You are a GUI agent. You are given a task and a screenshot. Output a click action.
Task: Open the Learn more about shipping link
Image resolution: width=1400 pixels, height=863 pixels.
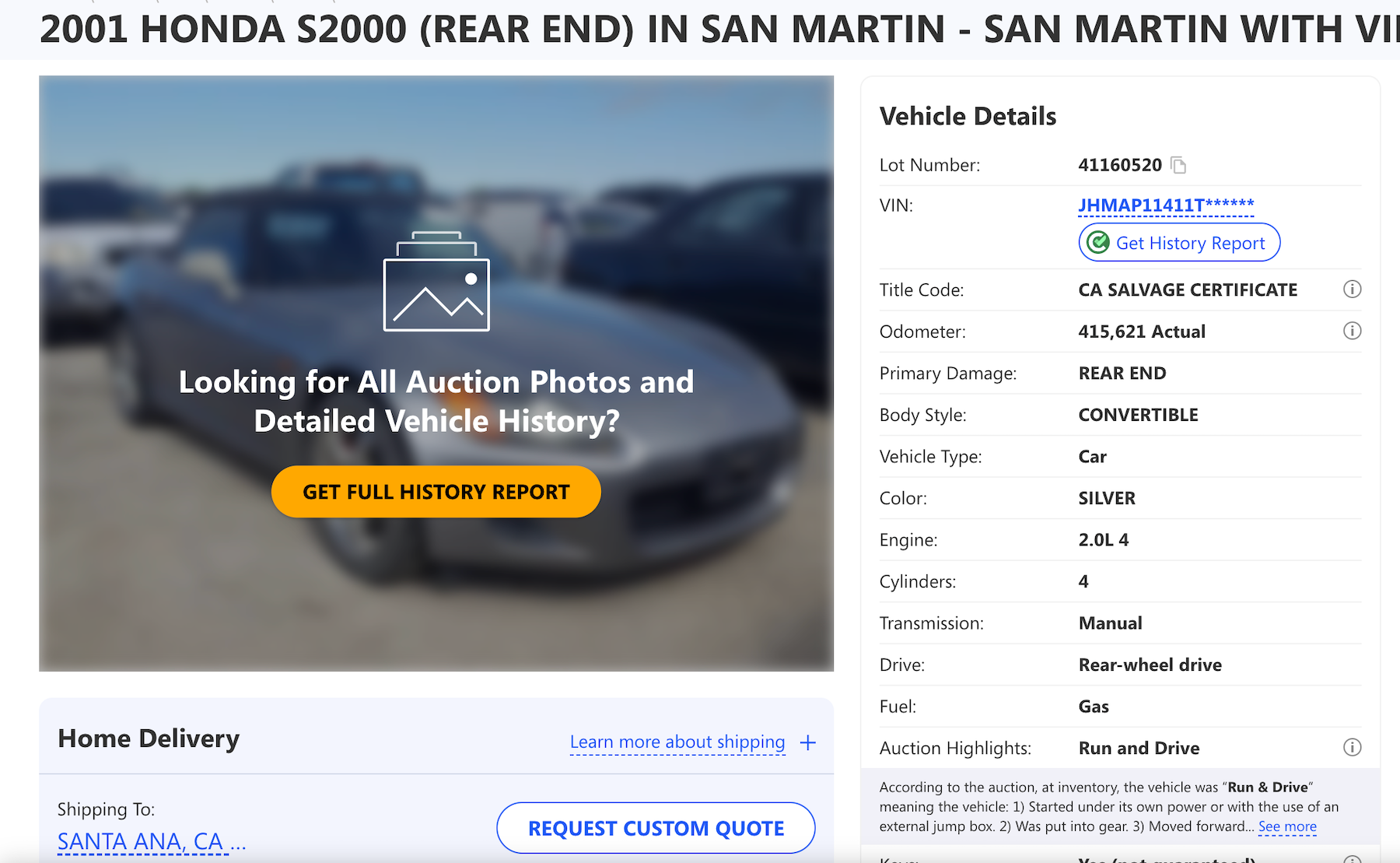pyautogui.click(x=677, y=742)
